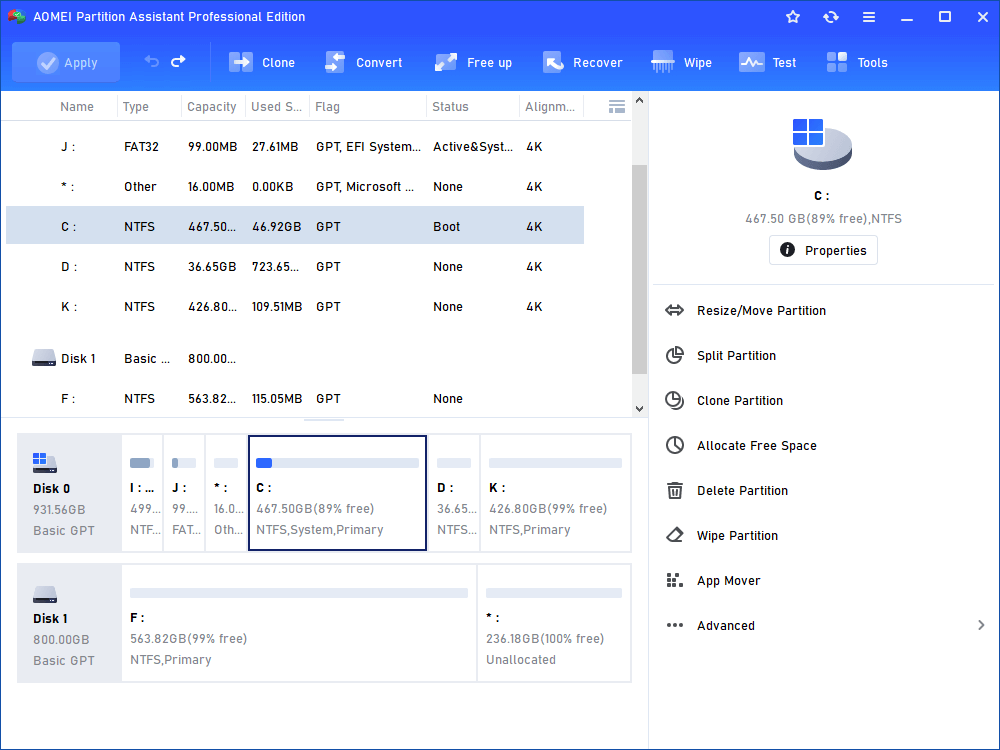1000x750 pixels.
Task: Click the C: drive icon in right panel
Action: (x=821, y=143)
